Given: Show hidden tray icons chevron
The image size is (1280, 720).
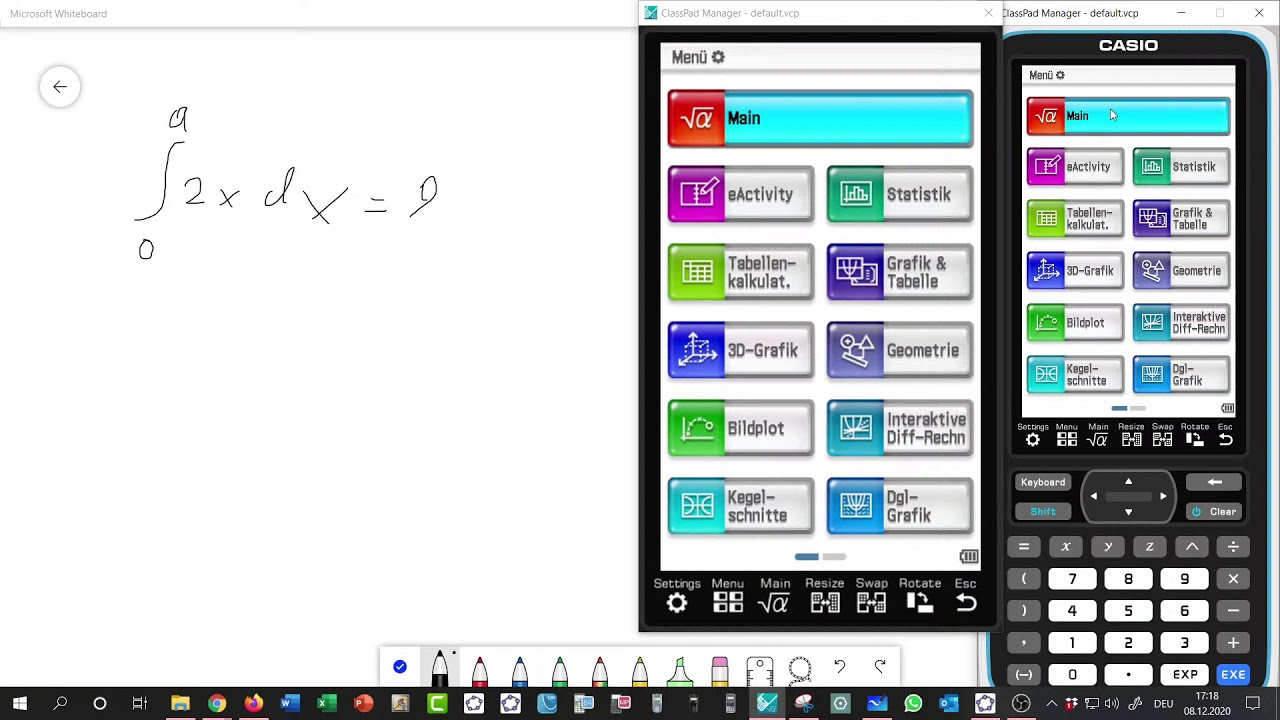Looking at the screenshot, I should pyautogui.click(x=1051, y=704).
